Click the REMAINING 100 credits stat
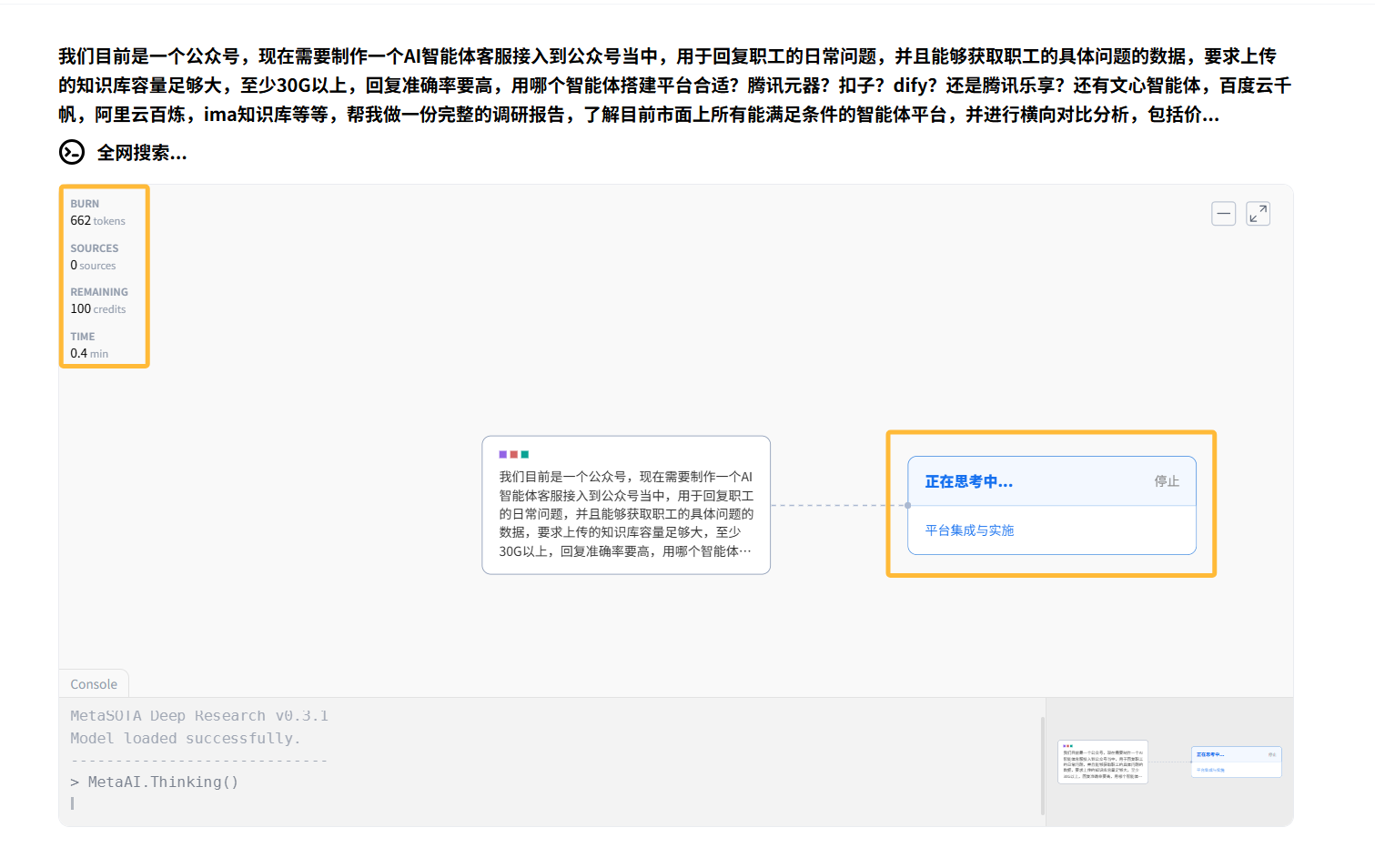Viewport: 1375px width, 868px height. click(98, 301)
